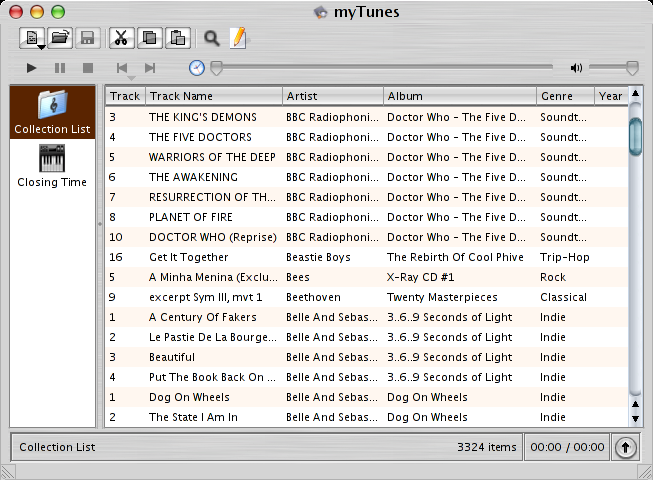This screenshot has height=480, width=653.
Task: Click the volume slider thumb
Action: point(632,68)
